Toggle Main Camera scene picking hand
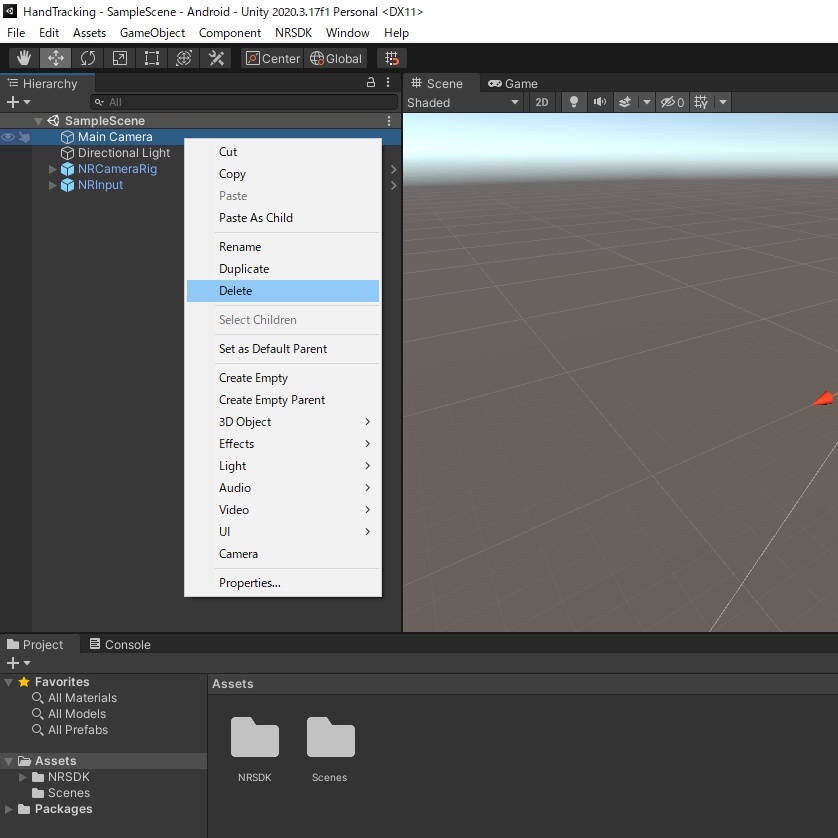 click(24, 137)
